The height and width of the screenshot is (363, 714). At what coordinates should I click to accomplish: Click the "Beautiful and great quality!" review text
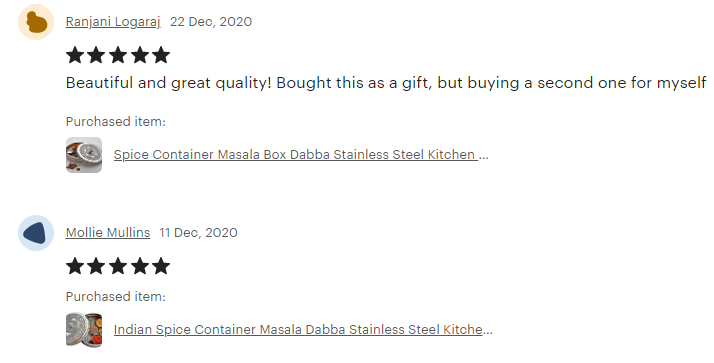pos(168,83)
